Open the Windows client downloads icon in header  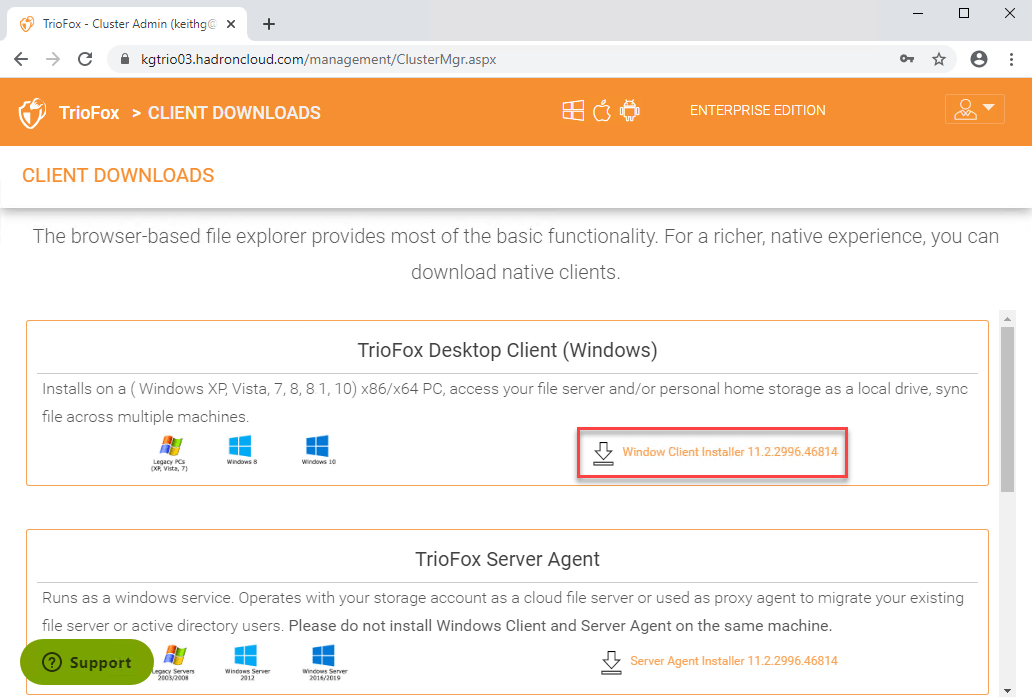(573, 111)
